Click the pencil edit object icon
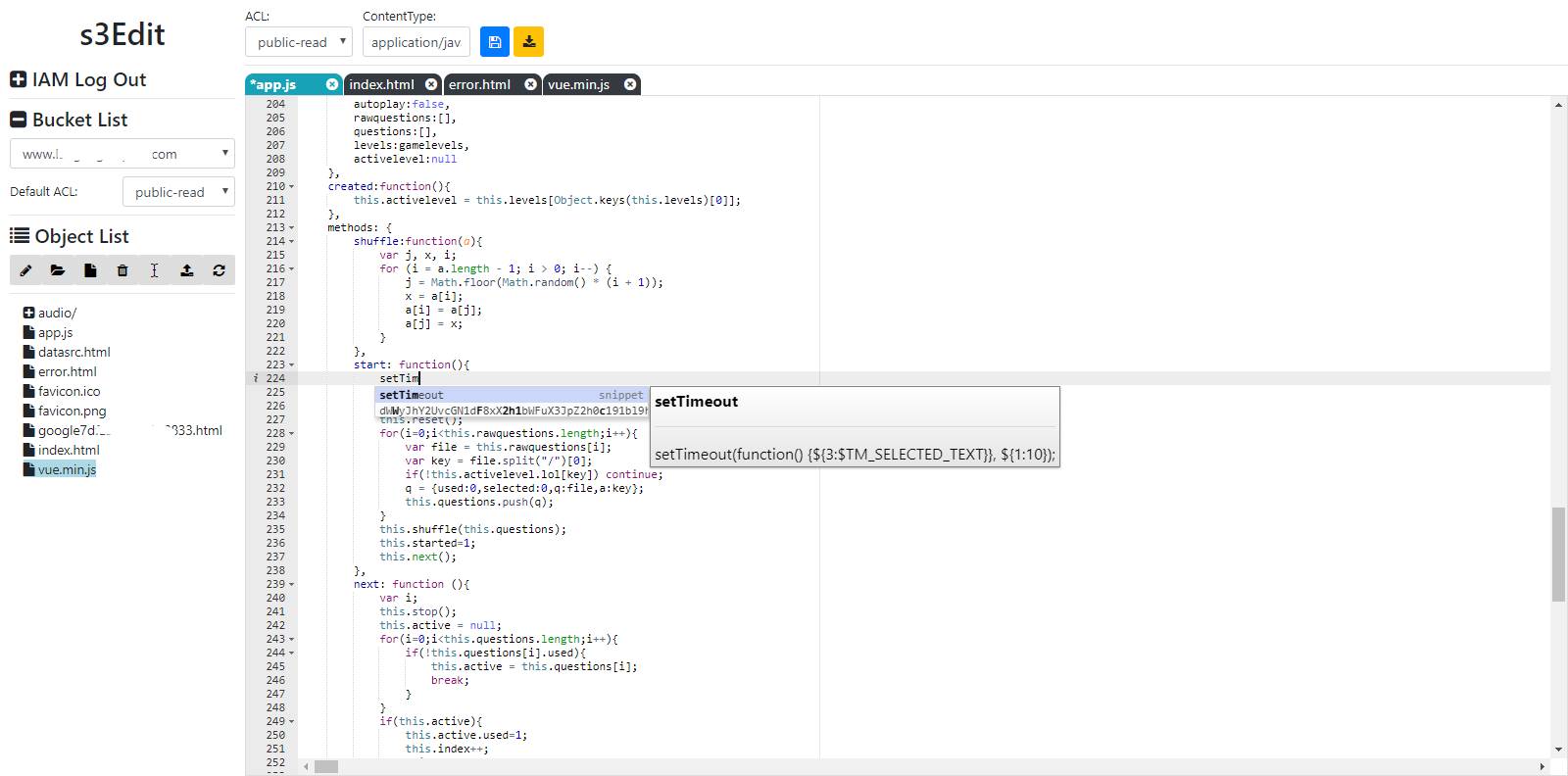Screen dimensions: 1568x776 coord(25,270)
